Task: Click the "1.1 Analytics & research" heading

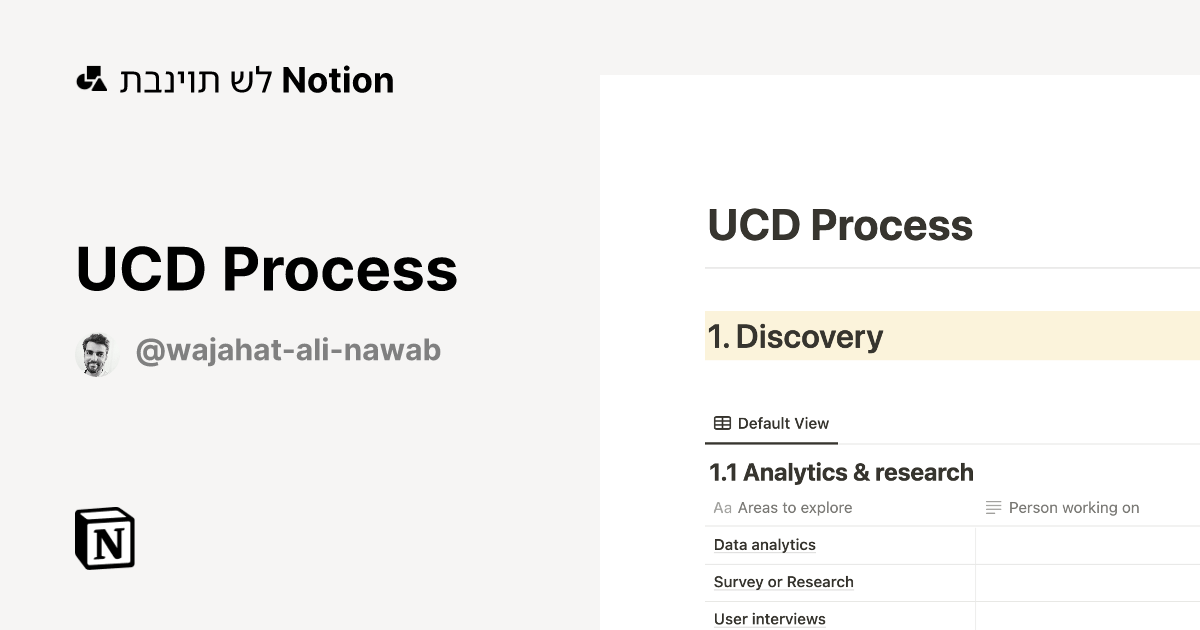Action: (x=841, y=471)
